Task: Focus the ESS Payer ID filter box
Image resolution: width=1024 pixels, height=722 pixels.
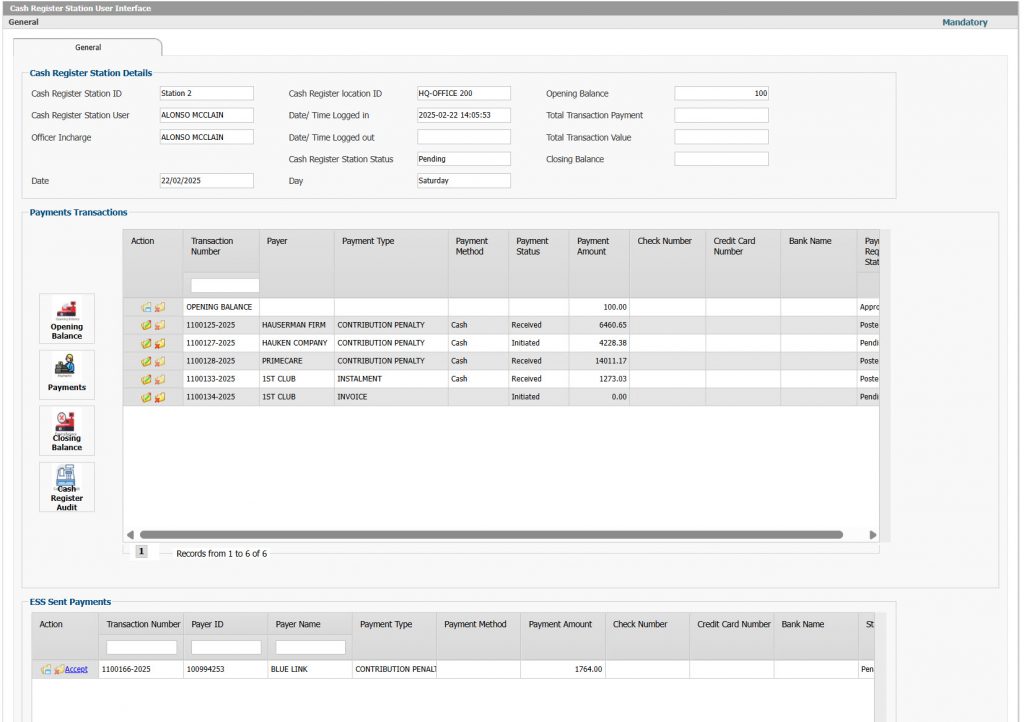Action: (226, 647)
